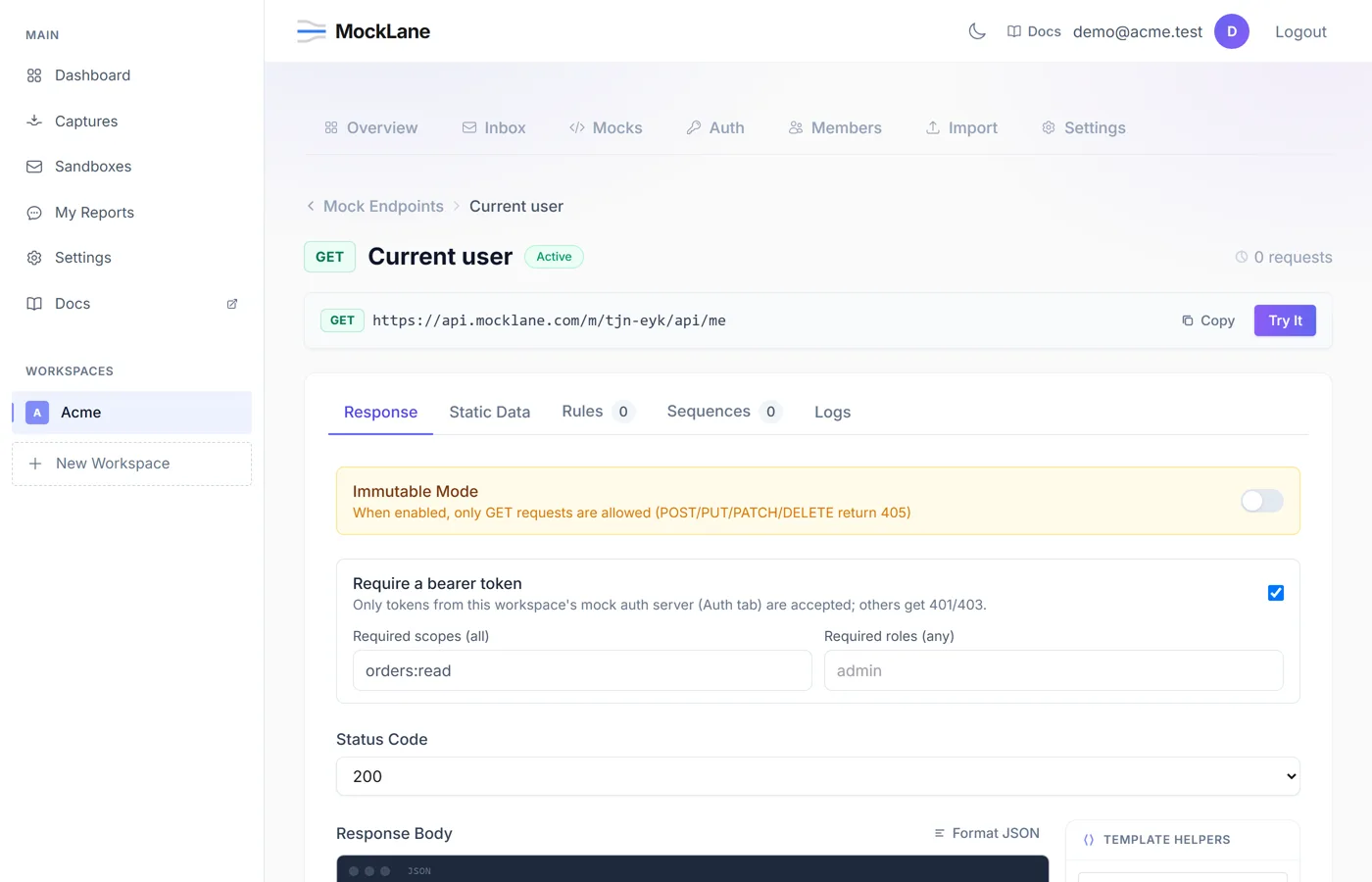Click the MockLane logo
The height and width of the screenshot is (882, 1372).
coord(364,31)
